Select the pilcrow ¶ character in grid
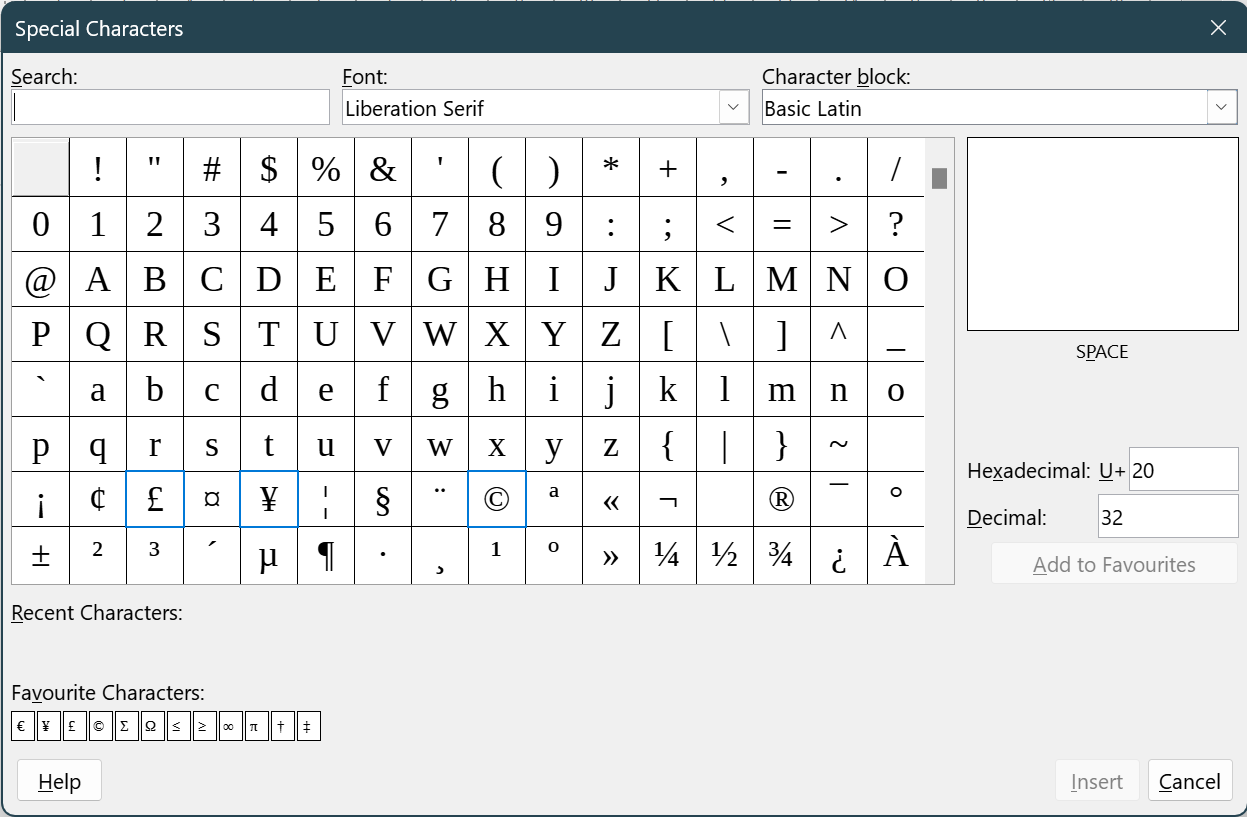Screen dimensions: 1247x817 (326, 555)
